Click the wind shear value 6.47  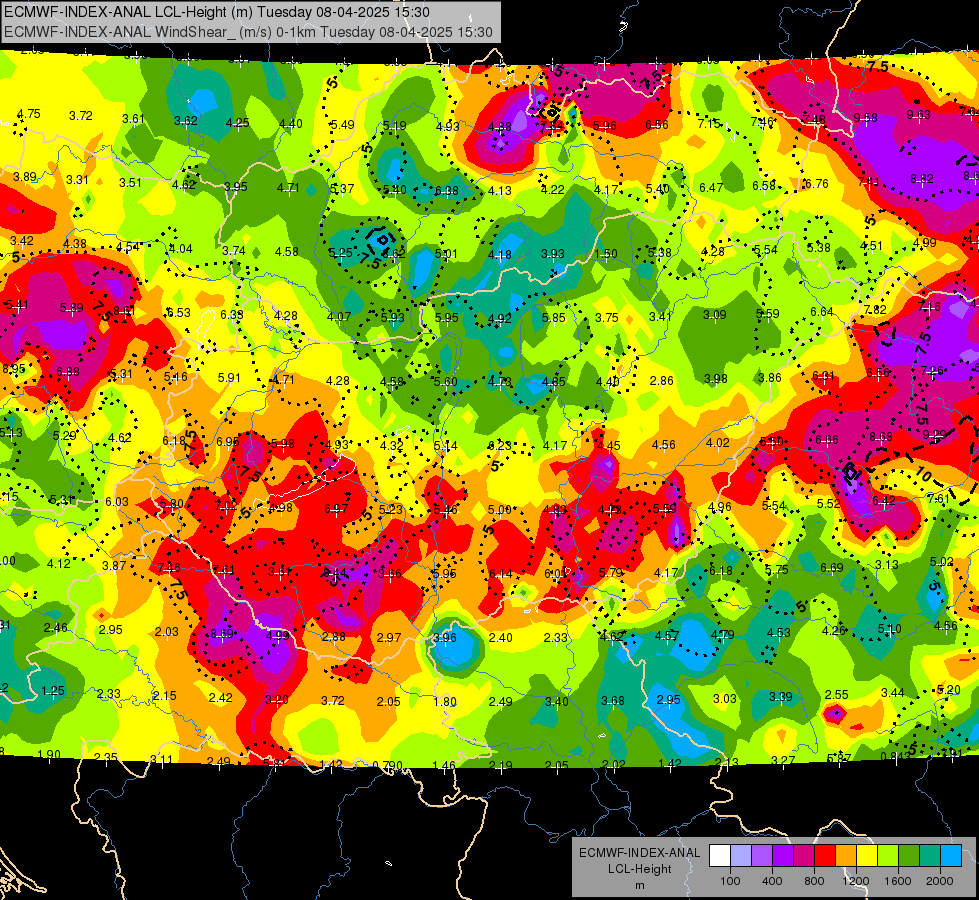click(711, 187)
